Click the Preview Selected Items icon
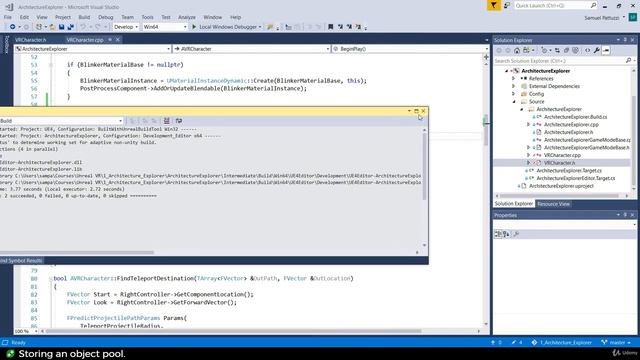 point(606,50)
